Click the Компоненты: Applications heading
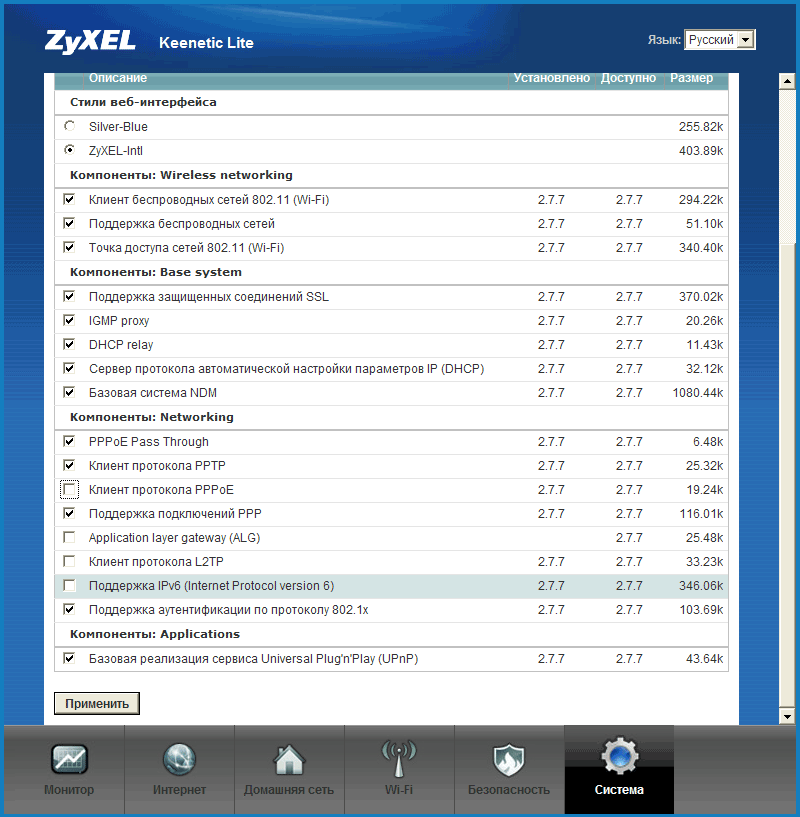 coord(155,634)
